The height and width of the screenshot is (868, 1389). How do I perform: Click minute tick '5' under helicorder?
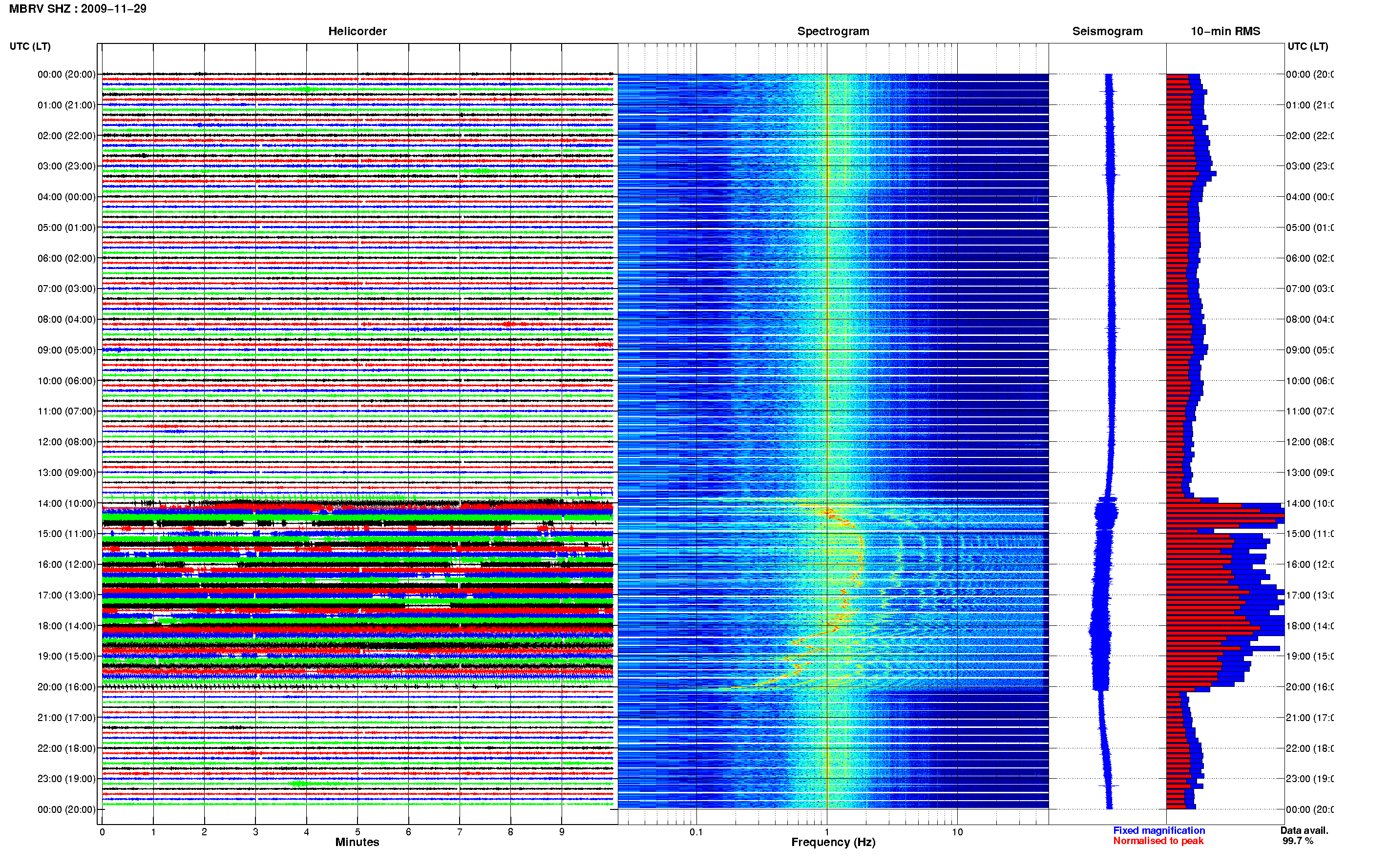[x=357, y=832]
